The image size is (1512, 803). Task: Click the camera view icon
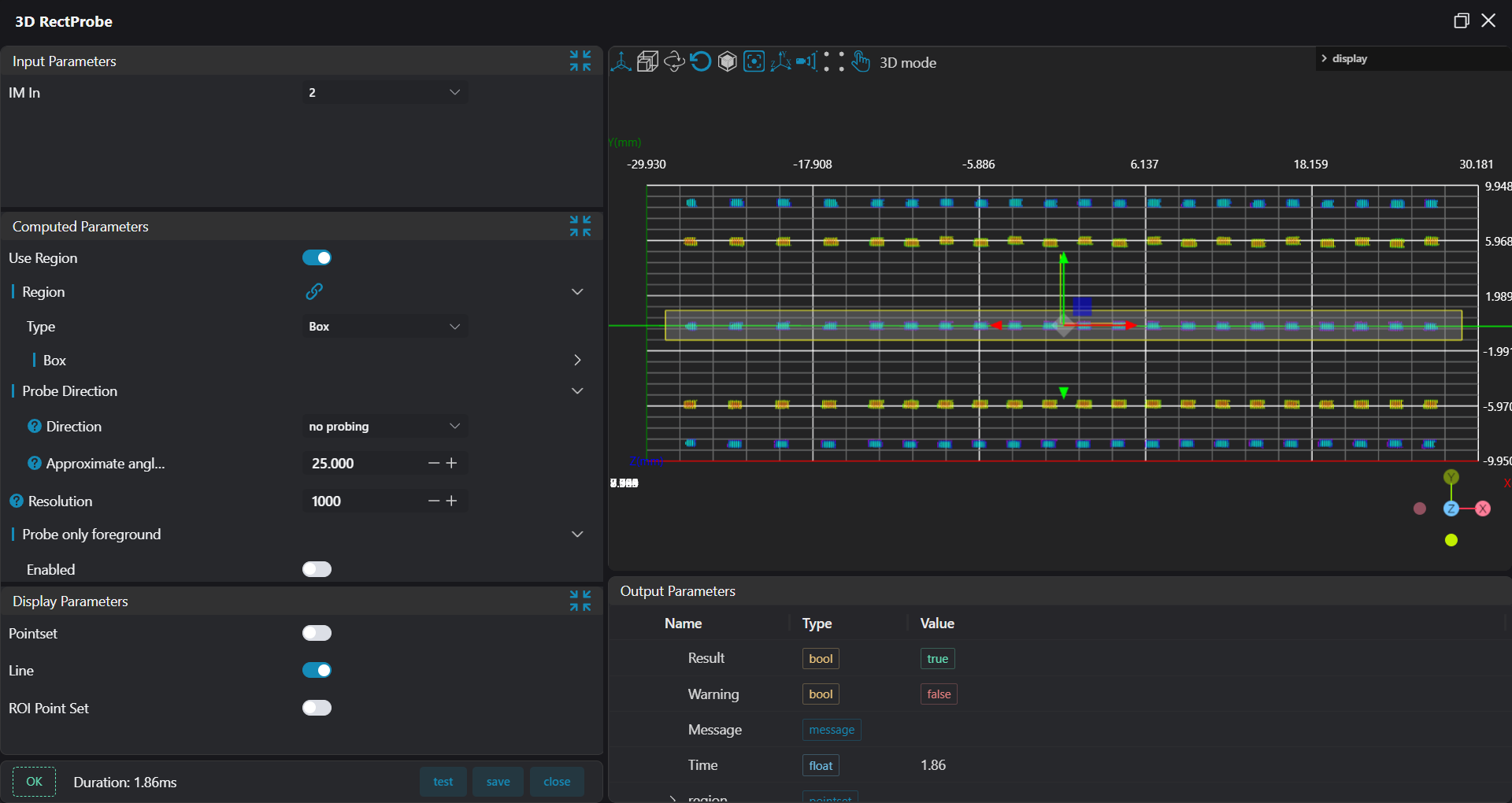click(x=806, y=61)
